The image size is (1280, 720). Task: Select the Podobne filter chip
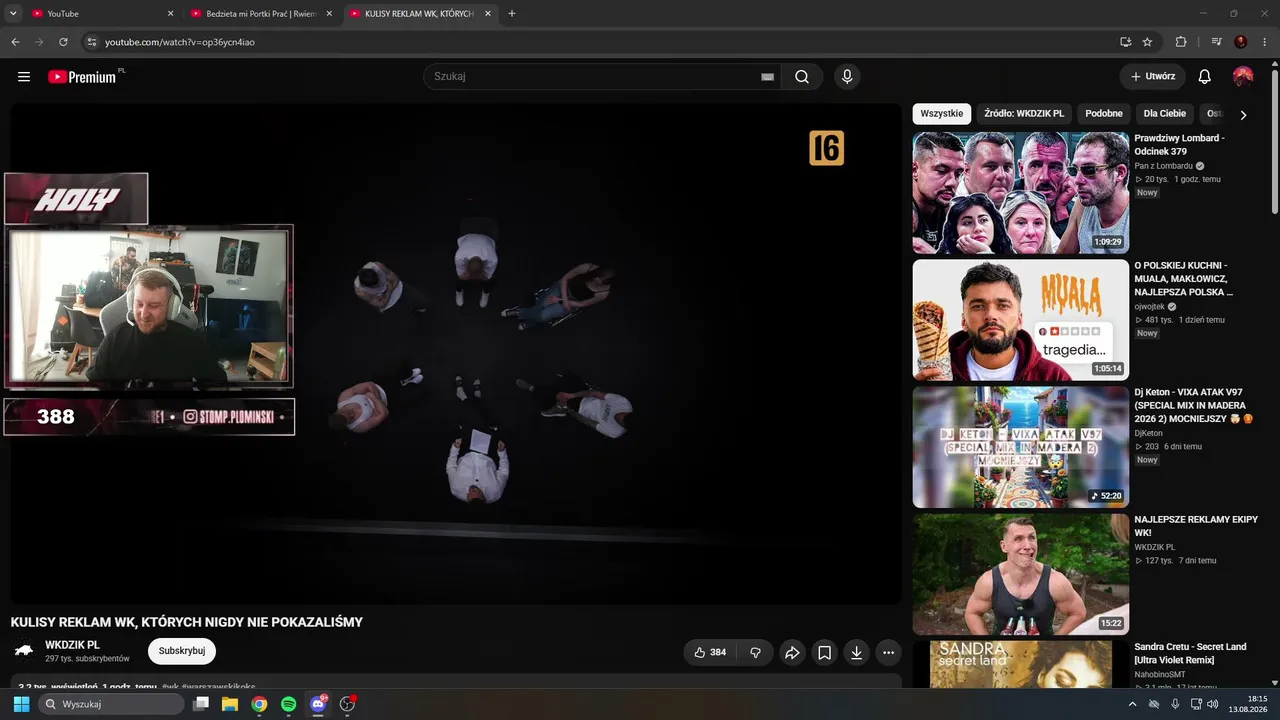coord(1104,114)
